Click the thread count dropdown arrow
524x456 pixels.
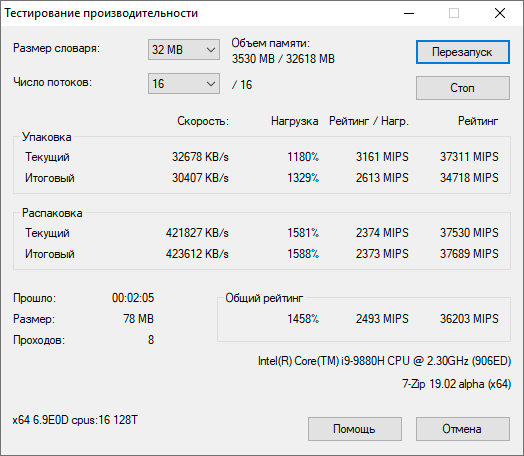[211, 84]
